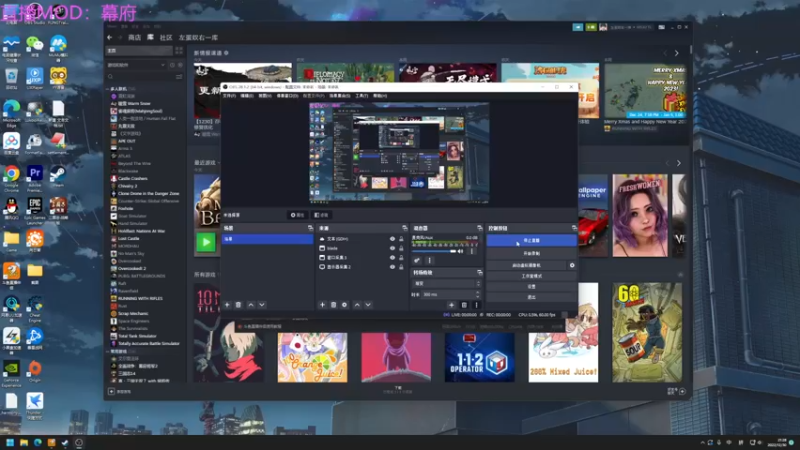Click 停止直播 button in OBS controls
800x450 pixels.
[532, 240]
